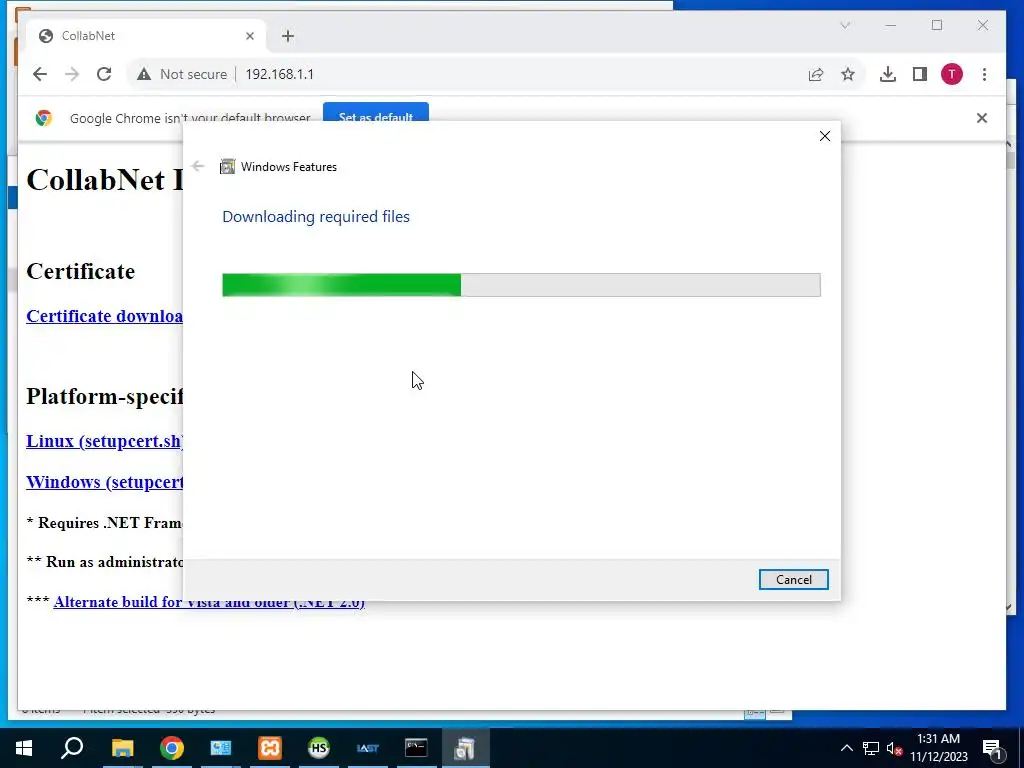
Task: Click Chrome's back navigation arrow
Action: click(40, 74)
